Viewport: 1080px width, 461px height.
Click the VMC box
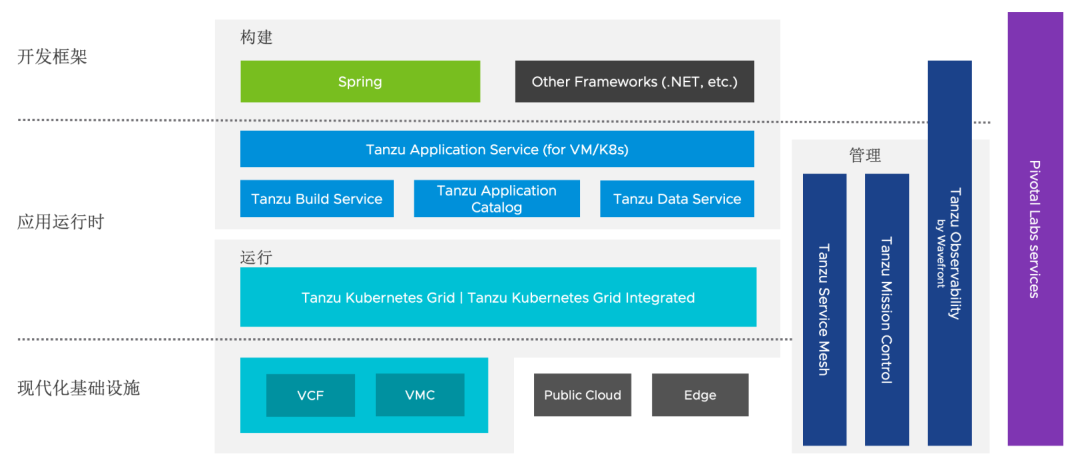(x=419, y=396)
